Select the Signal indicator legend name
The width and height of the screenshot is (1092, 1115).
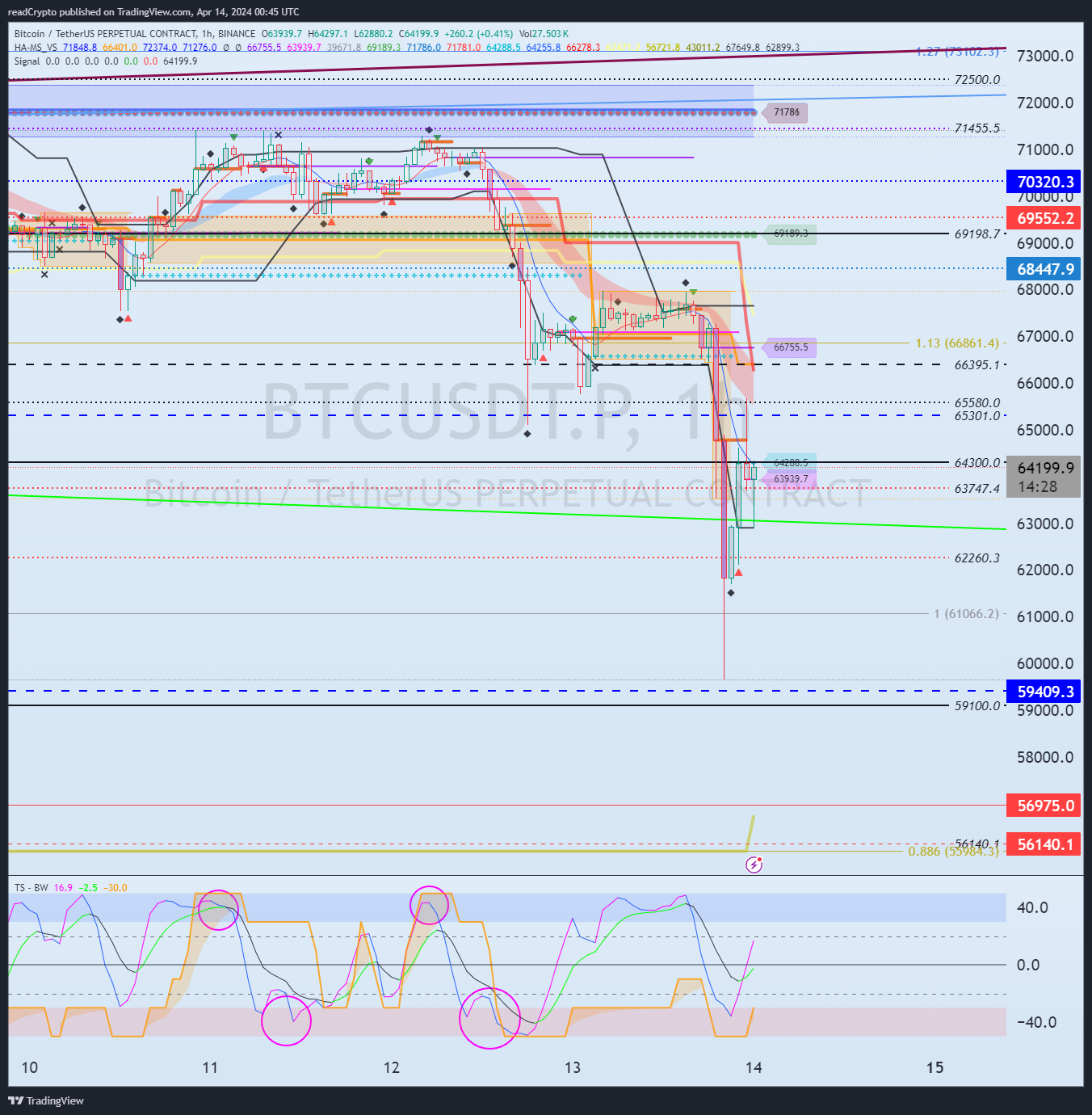[27, 61]
